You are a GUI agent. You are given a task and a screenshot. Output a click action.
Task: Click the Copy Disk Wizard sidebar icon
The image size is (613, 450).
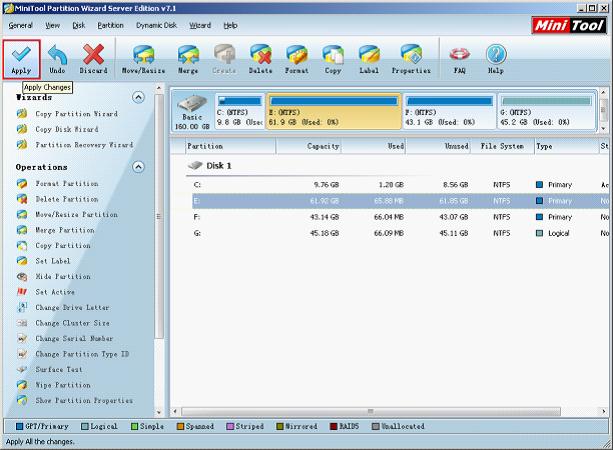[22, 129]
